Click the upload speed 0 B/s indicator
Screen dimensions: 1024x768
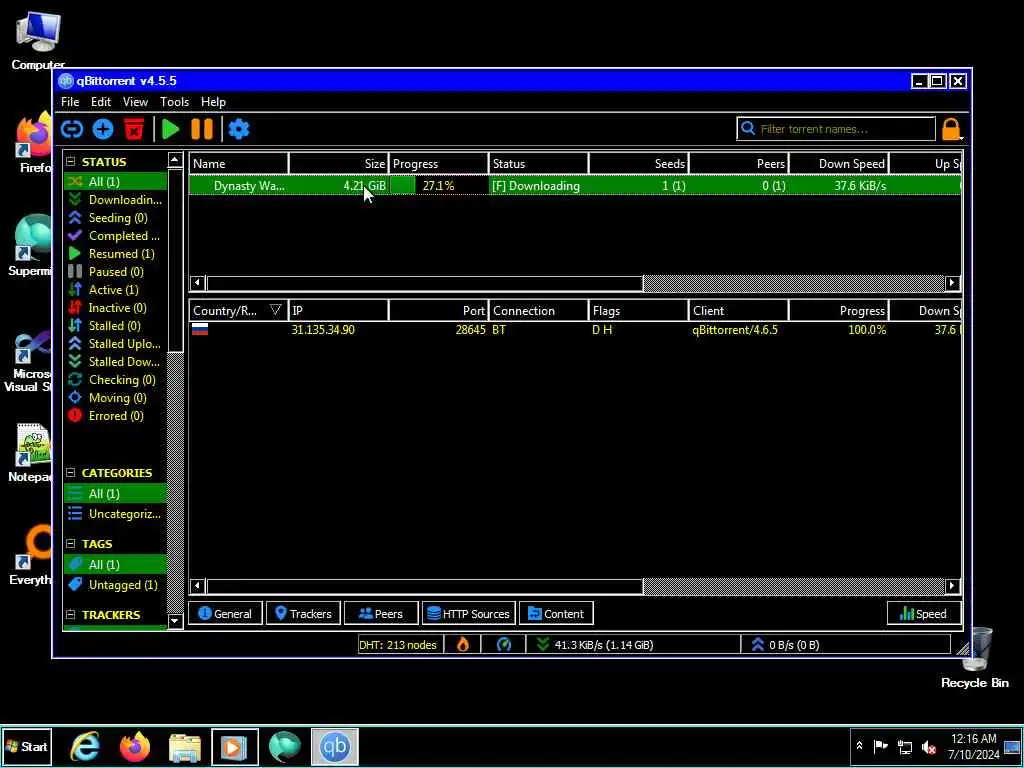click(x=785, y=645)
